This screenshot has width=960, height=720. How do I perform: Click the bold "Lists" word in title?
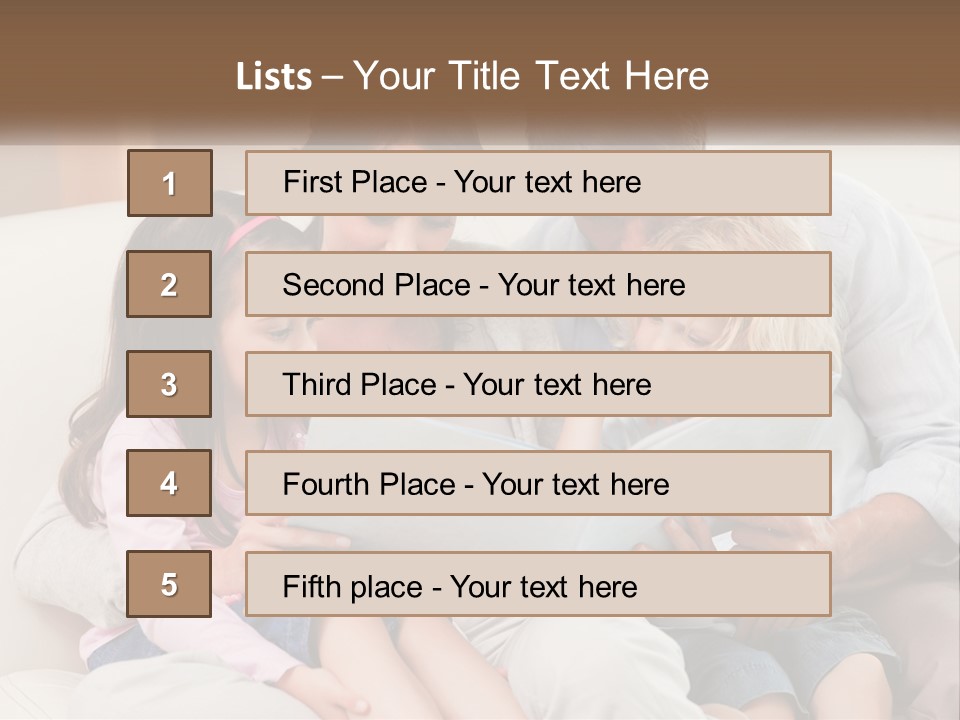(x=273, y=76)
